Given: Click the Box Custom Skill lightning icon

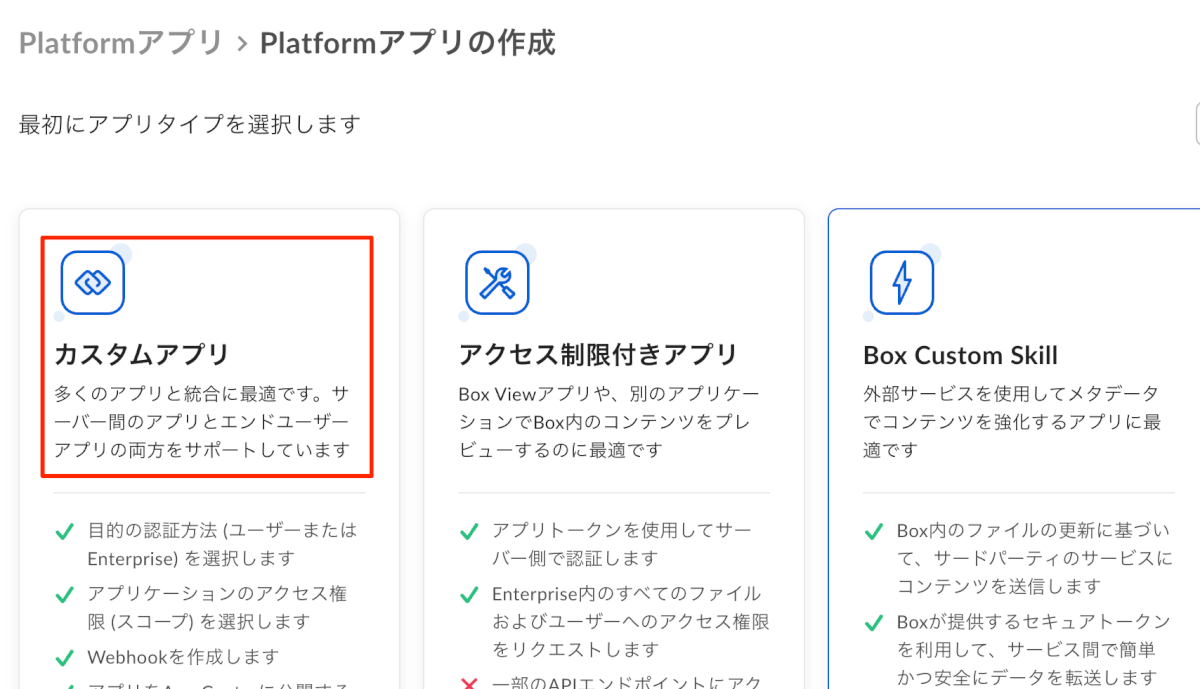Looking at the screenshot, I should (901, 283).
